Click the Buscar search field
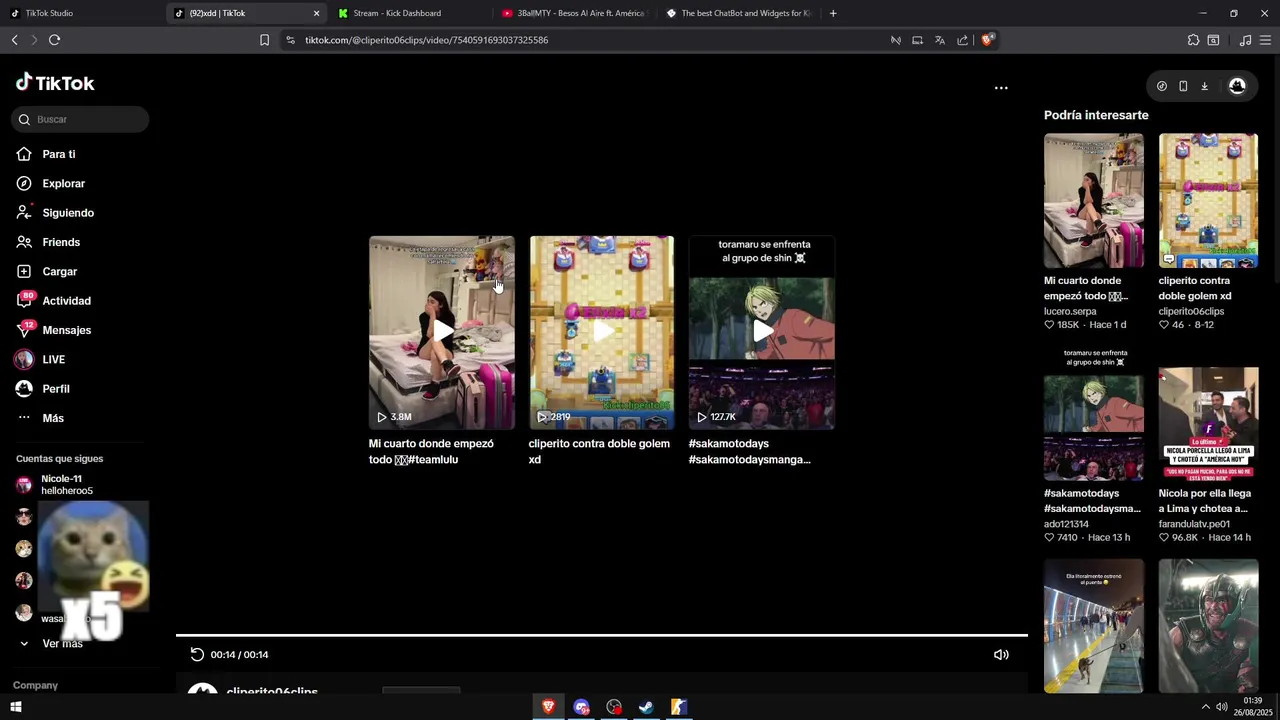 (80, 119)
